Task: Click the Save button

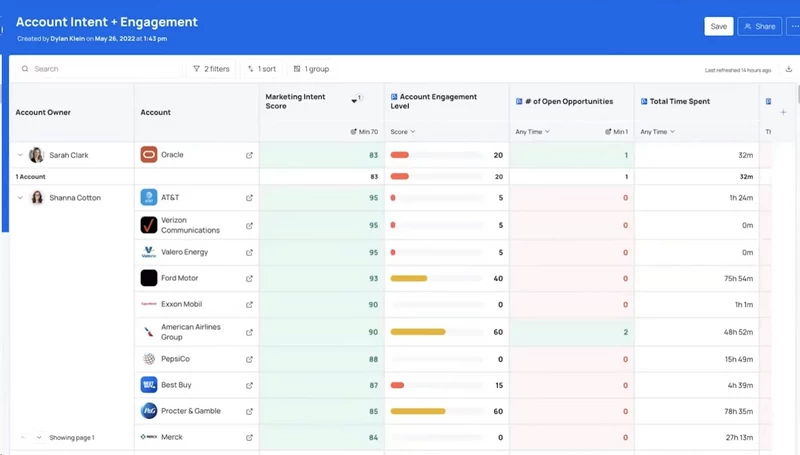Action: pyautogui.click(x=718, y=27)
